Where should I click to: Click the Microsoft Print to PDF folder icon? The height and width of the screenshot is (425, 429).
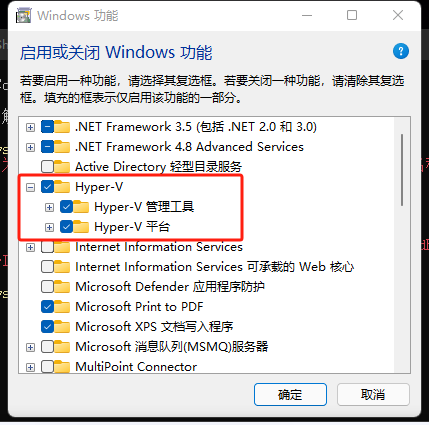62,307
